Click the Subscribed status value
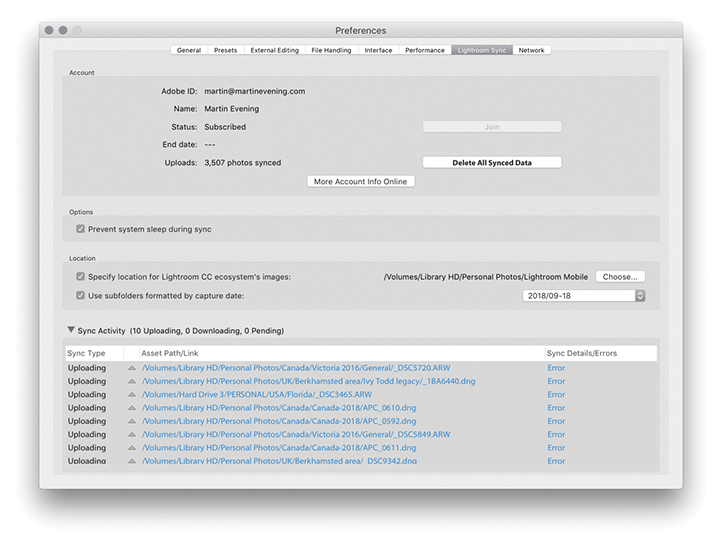 coord(225,127)
